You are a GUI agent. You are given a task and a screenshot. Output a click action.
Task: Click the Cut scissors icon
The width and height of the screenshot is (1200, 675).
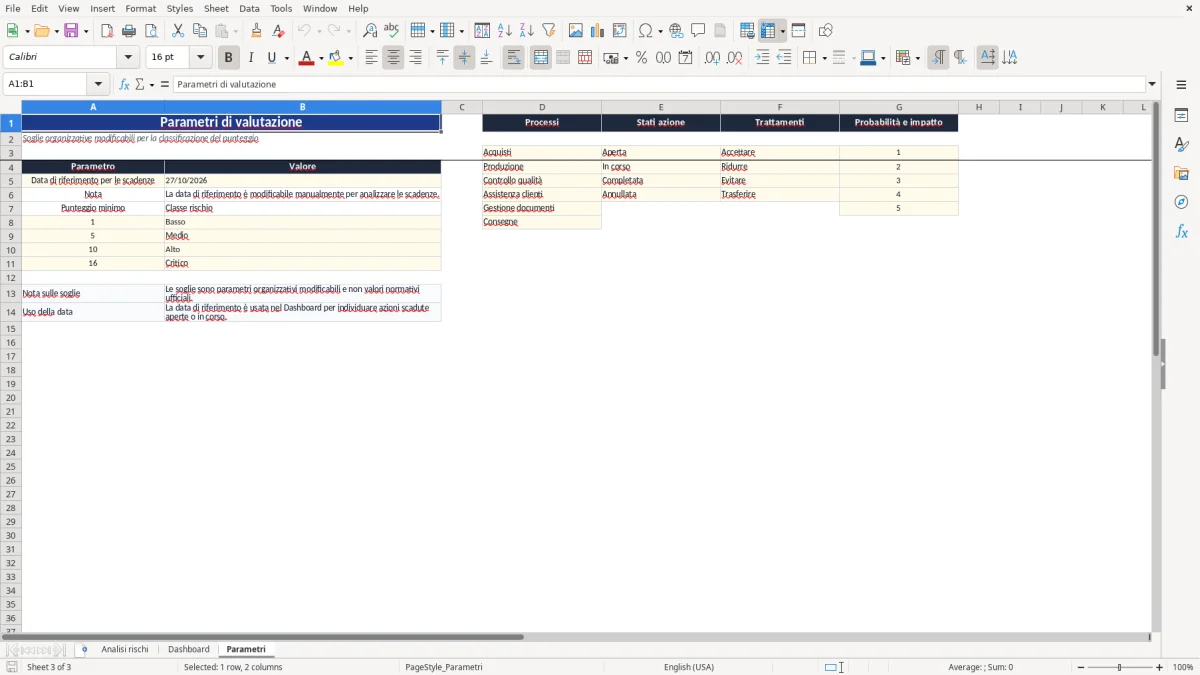pos(178,31)
